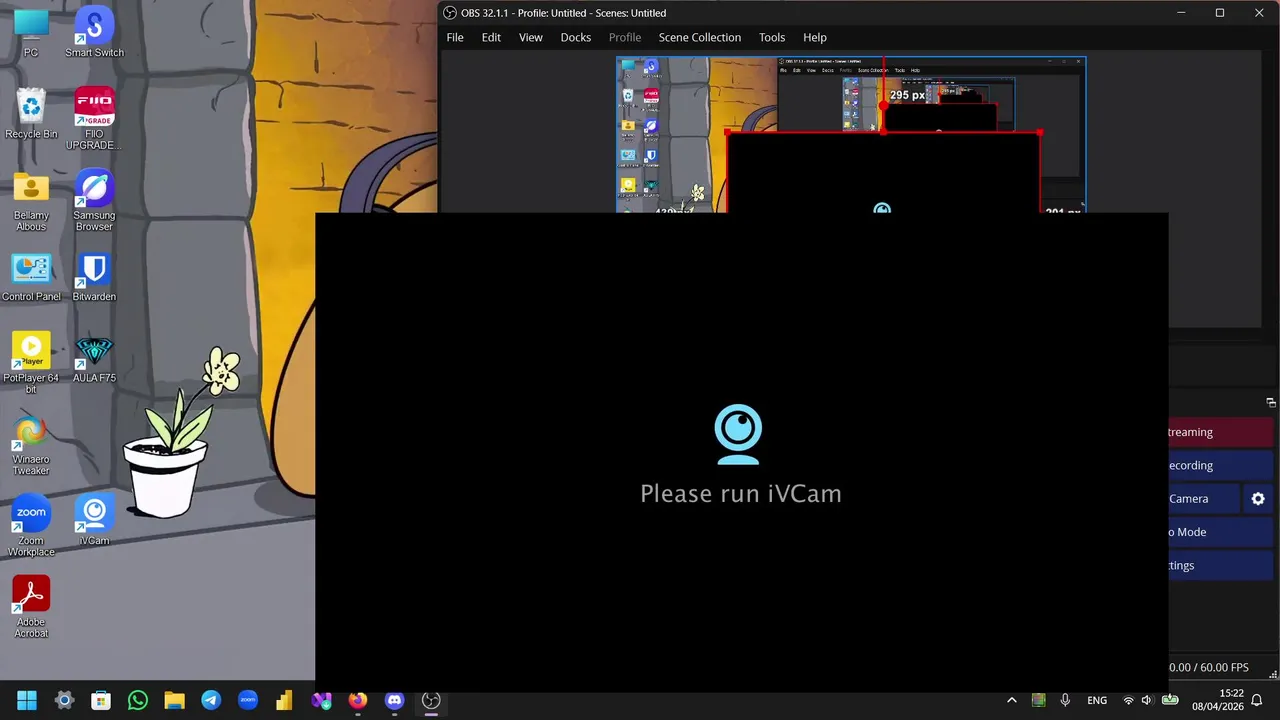
Task: Open the Scene Collection menu
Action: pos(700,37)
